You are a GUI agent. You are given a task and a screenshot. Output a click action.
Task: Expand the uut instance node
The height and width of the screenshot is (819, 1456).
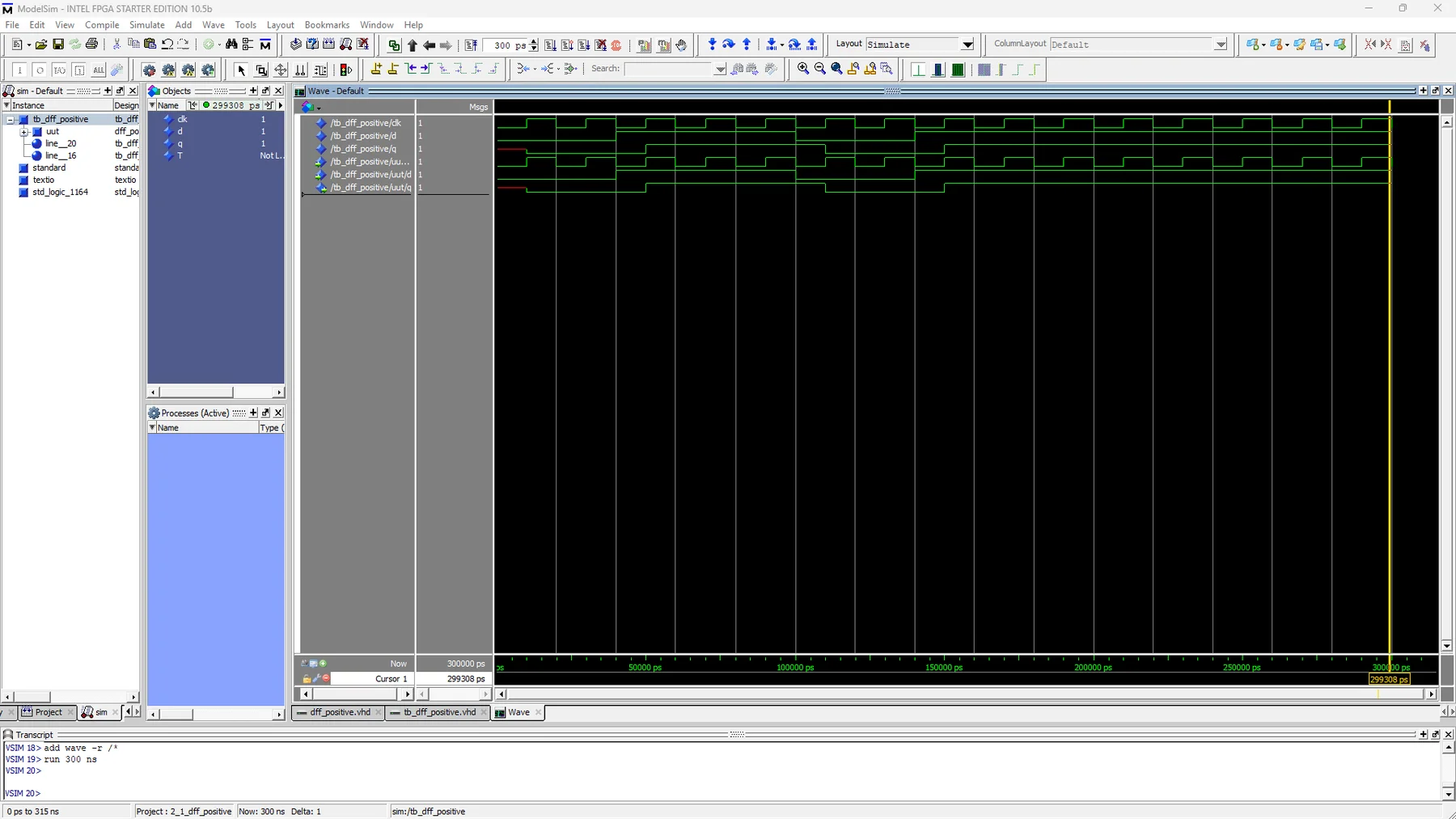click(x=24, y=131)
